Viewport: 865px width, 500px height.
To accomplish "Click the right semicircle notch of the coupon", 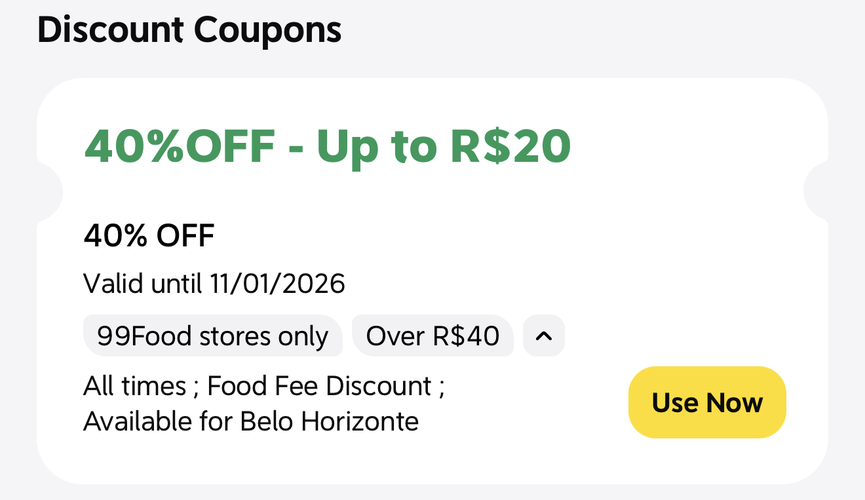I will 816,190.
